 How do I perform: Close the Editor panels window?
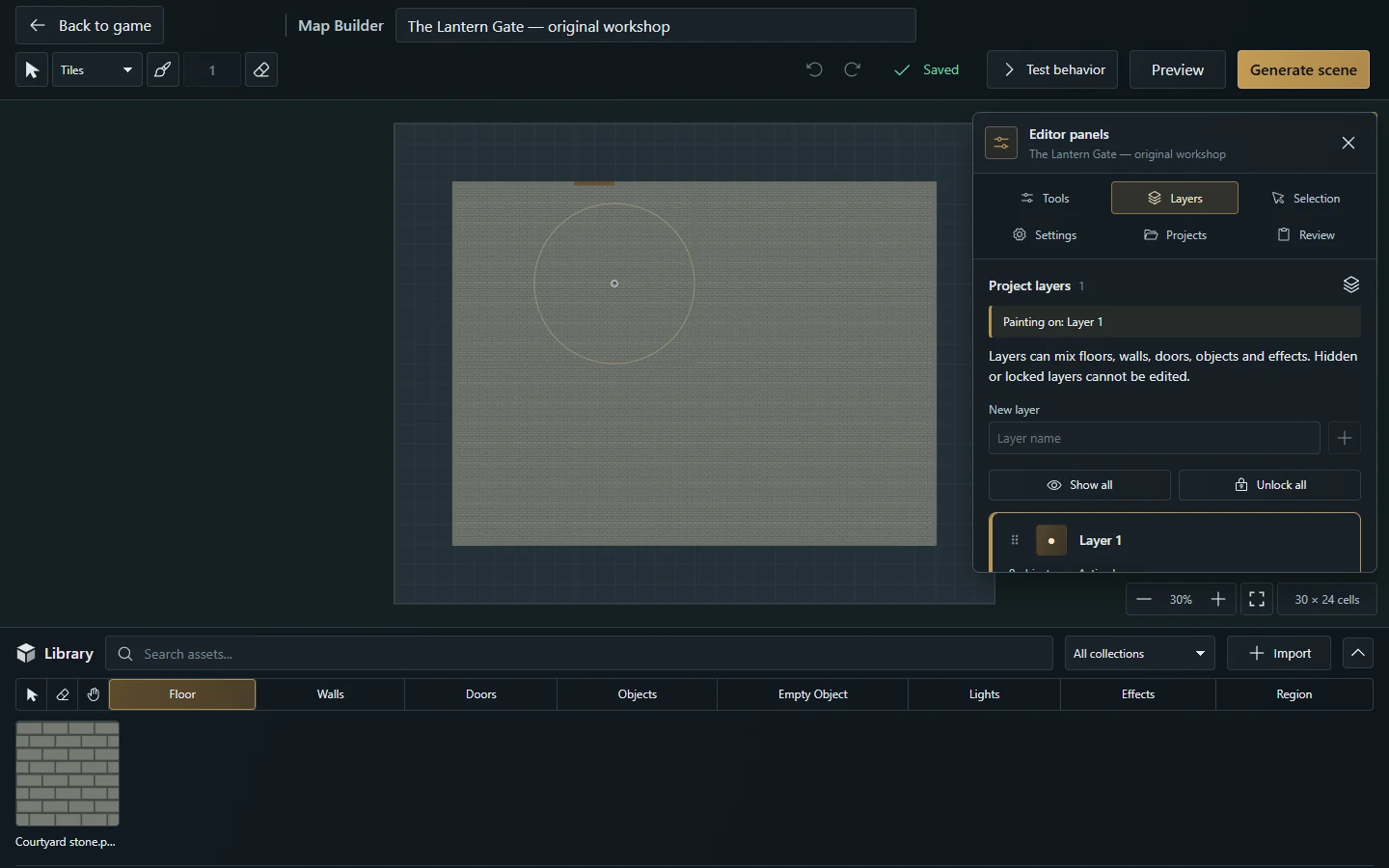(x=1348, y=143)
